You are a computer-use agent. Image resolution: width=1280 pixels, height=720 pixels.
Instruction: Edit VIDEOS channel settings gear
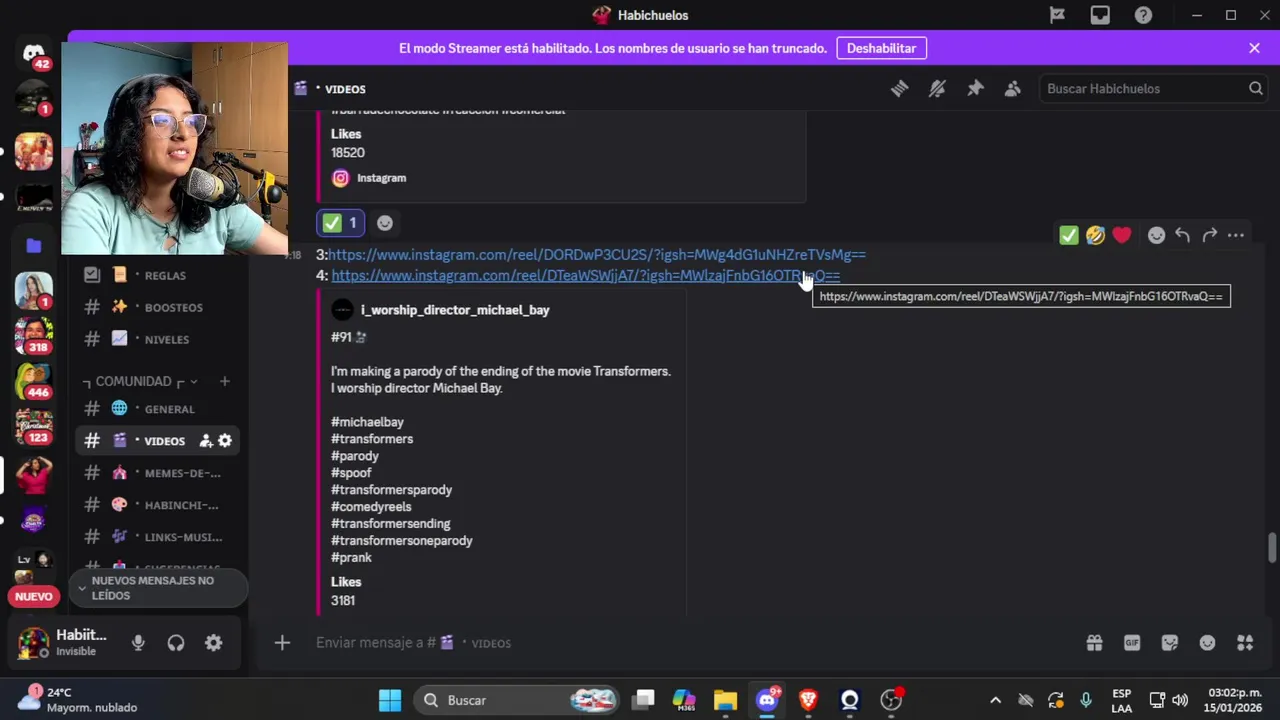[225, 441]
